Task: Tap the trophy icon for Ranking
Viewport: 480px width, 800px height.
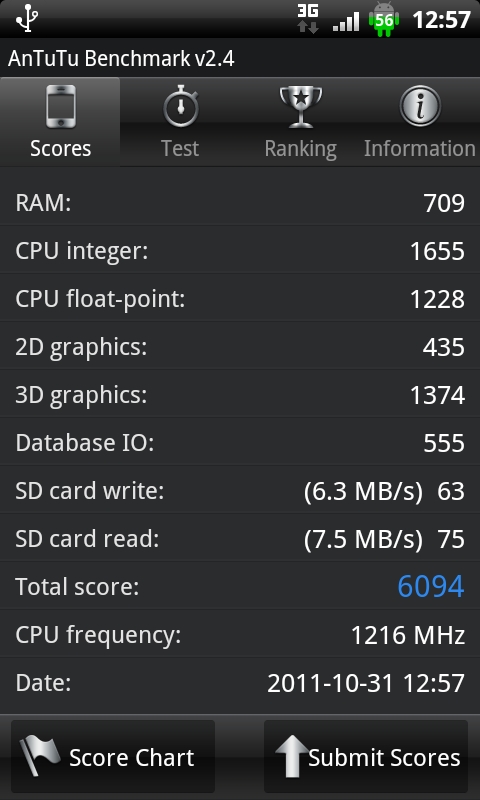Action: [301, 107]
